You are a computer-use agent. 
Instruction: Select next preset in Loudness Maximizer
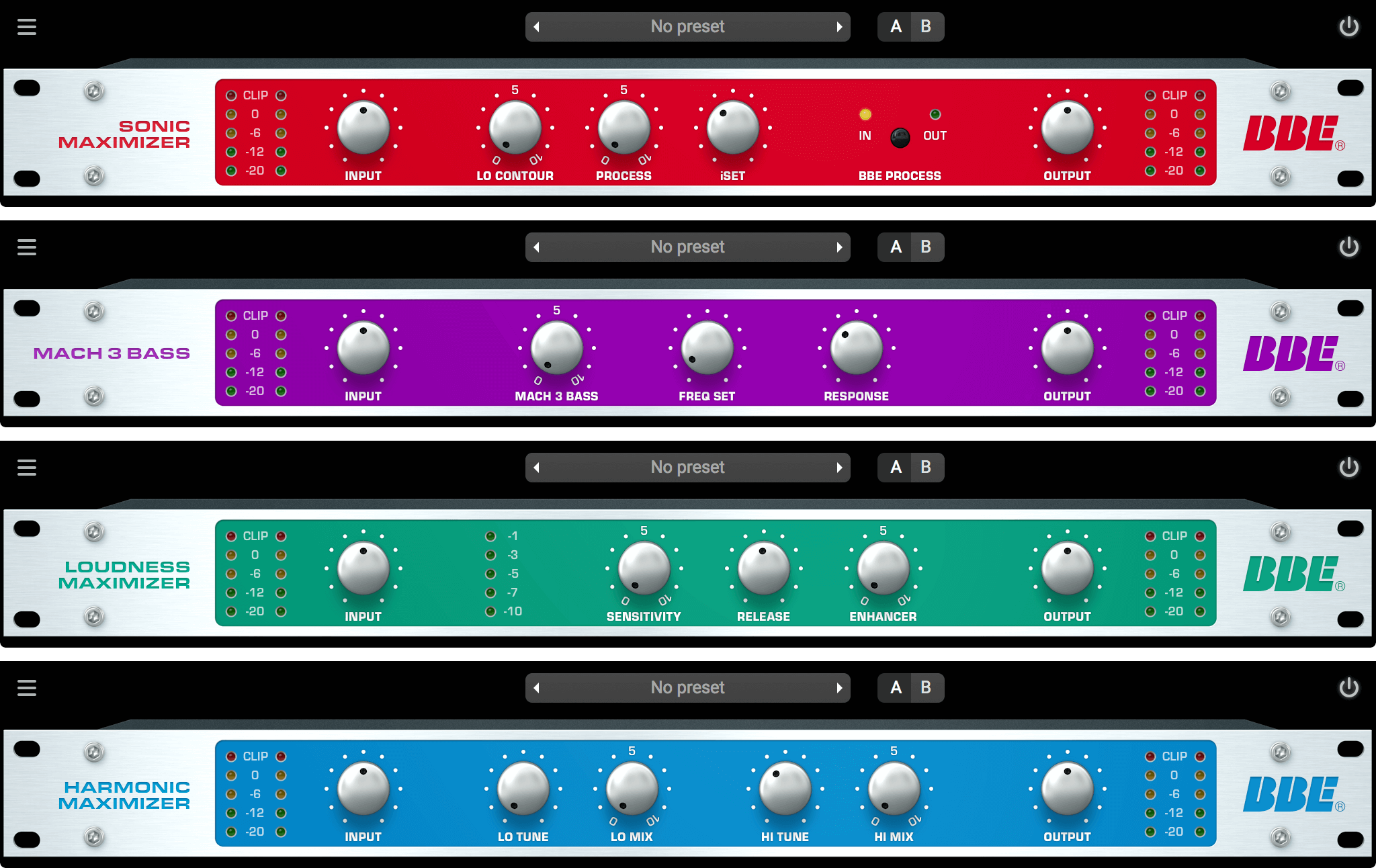point(839,468)
